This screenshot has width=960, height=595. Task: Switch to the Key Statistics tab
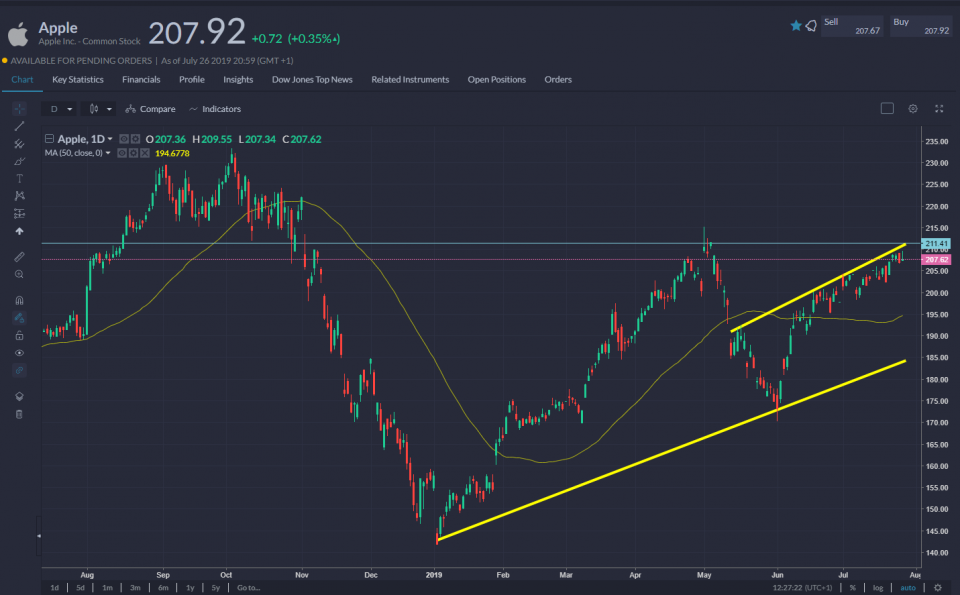78,80
